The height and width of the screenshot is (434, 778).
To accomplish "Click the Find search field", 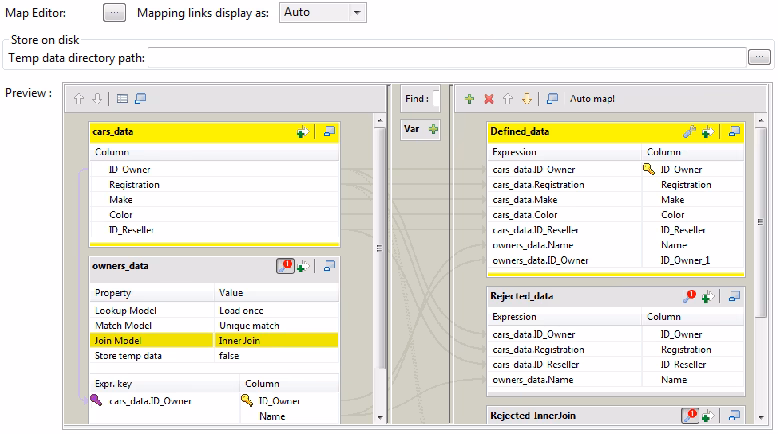I will (436, 98).
